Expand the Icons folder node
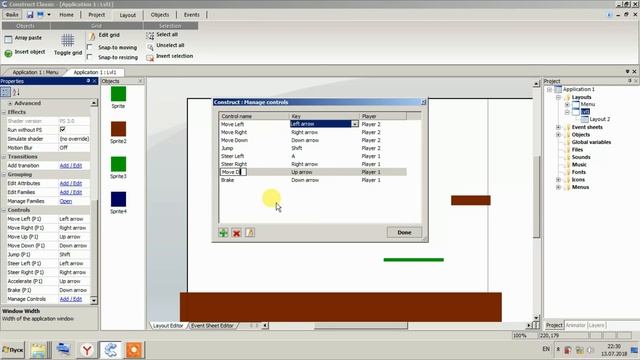 (x=558, y=180)
